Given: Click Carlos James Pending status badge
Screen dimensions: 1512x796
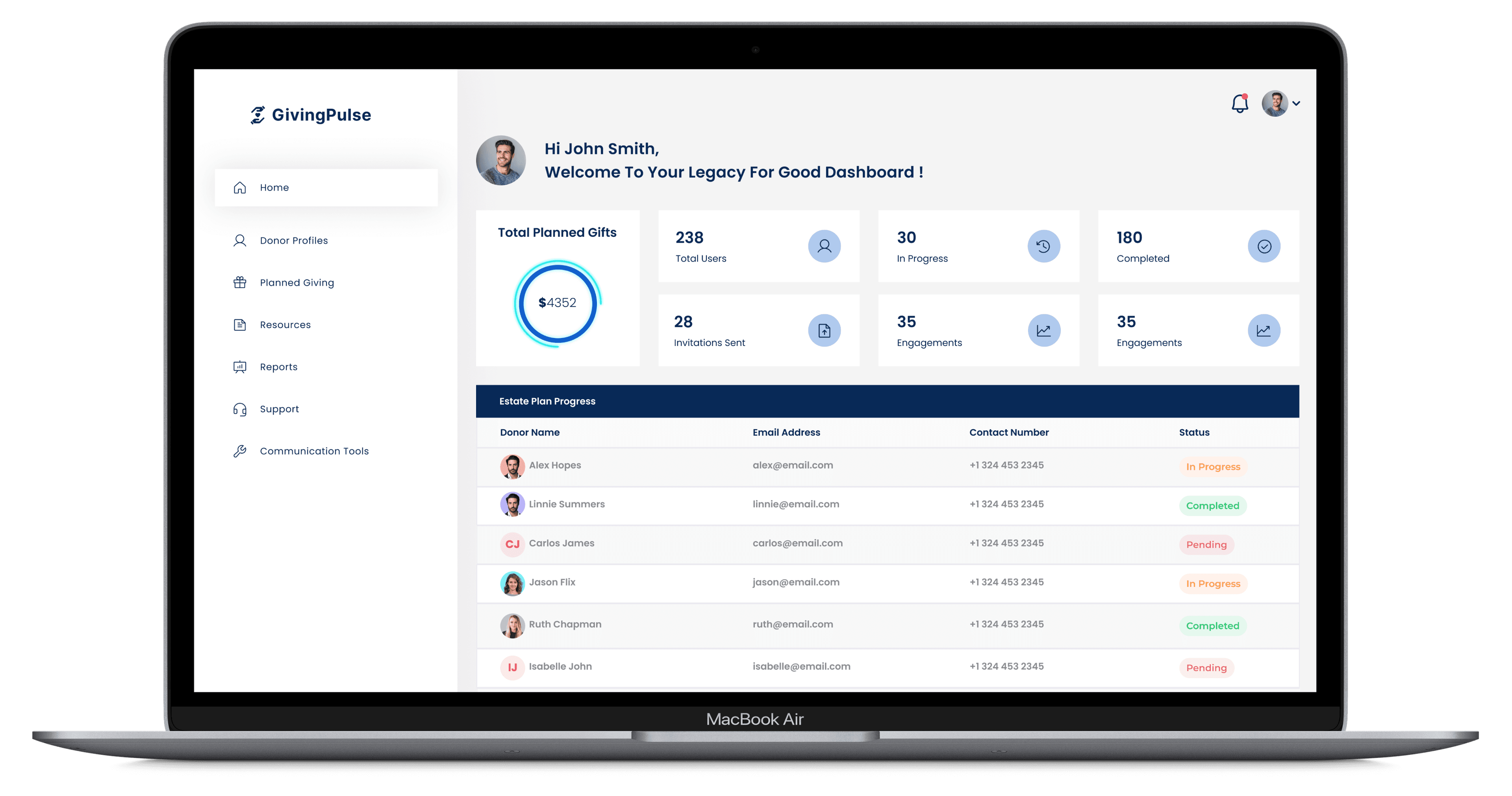Looking at the screenshot, I should pos(1206,545).
